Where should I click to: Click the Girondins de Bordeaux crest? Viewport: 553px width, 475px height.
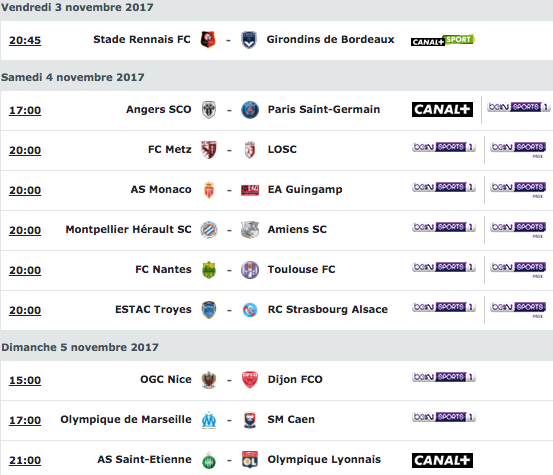click(249, 39)
